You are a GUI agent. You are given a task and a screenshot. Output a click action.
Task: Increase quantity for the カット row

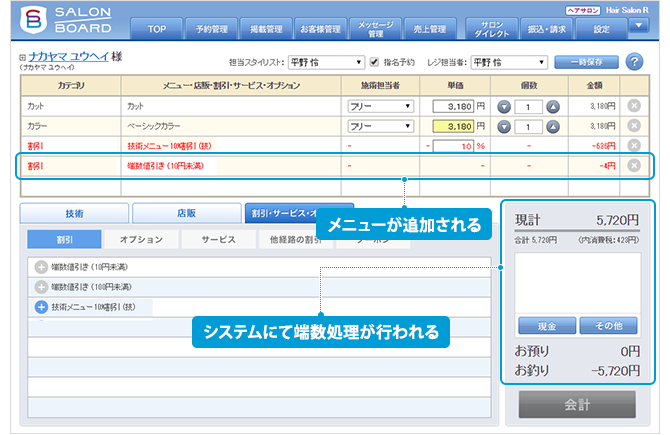coord(552,106)
